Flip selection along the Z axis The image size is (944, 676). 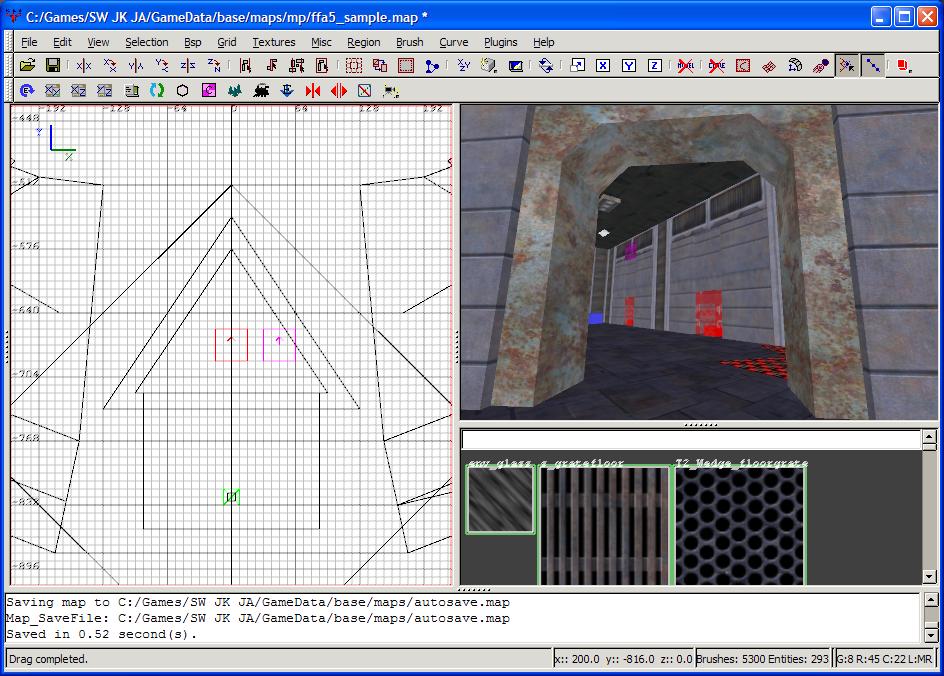[187, 65]
